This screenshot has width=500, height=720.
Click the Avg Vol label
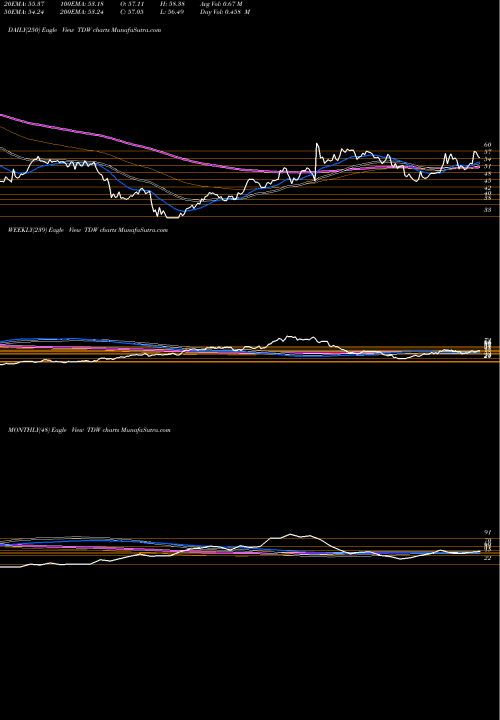click(222, 4)
